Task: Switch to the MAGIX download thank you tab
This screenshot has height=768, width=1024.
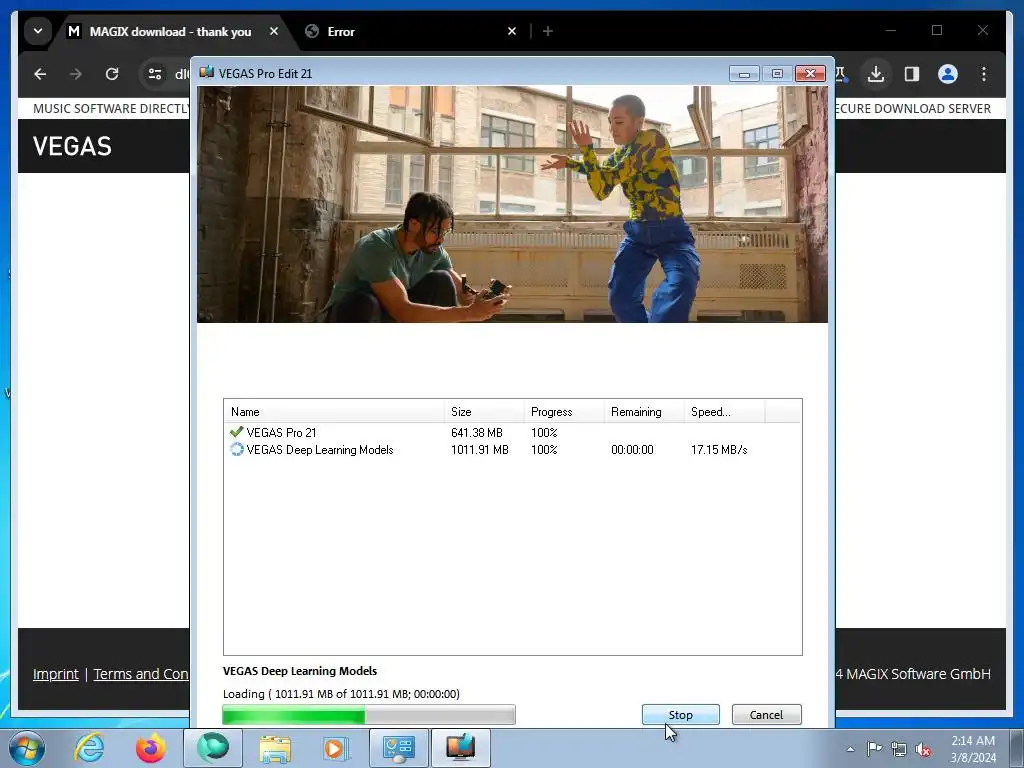Action: (170, 31)
